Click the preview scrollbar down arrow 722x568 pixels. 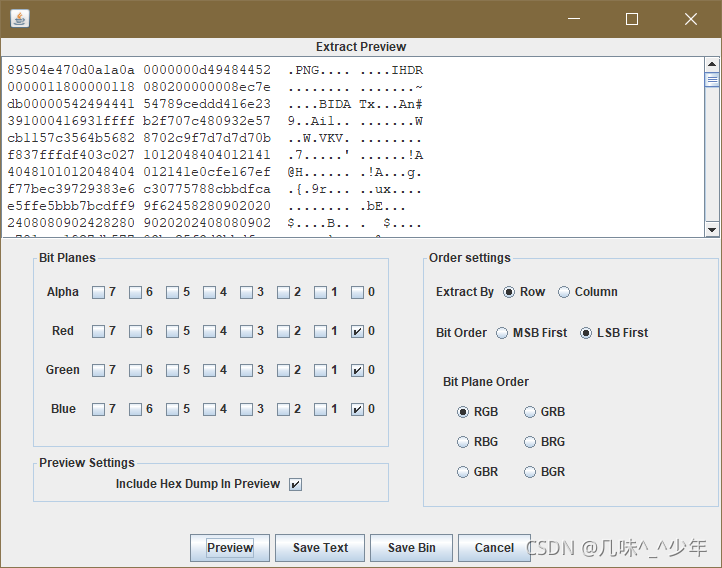point(712,229)
